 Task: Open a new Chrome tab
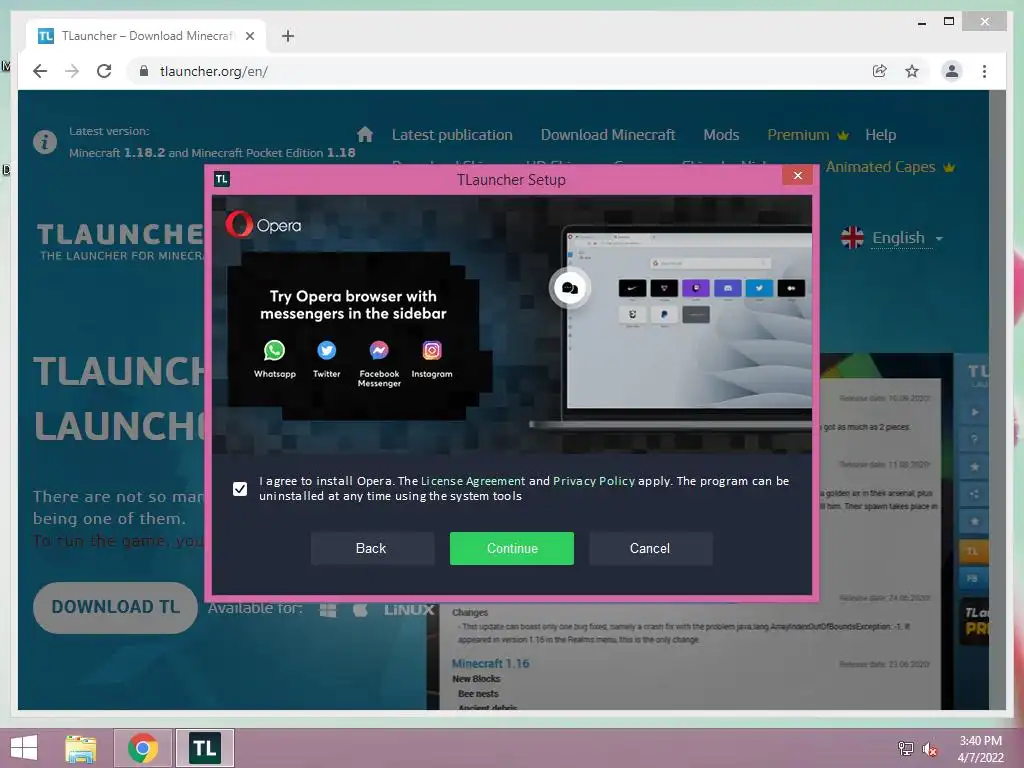pos(288,36)
